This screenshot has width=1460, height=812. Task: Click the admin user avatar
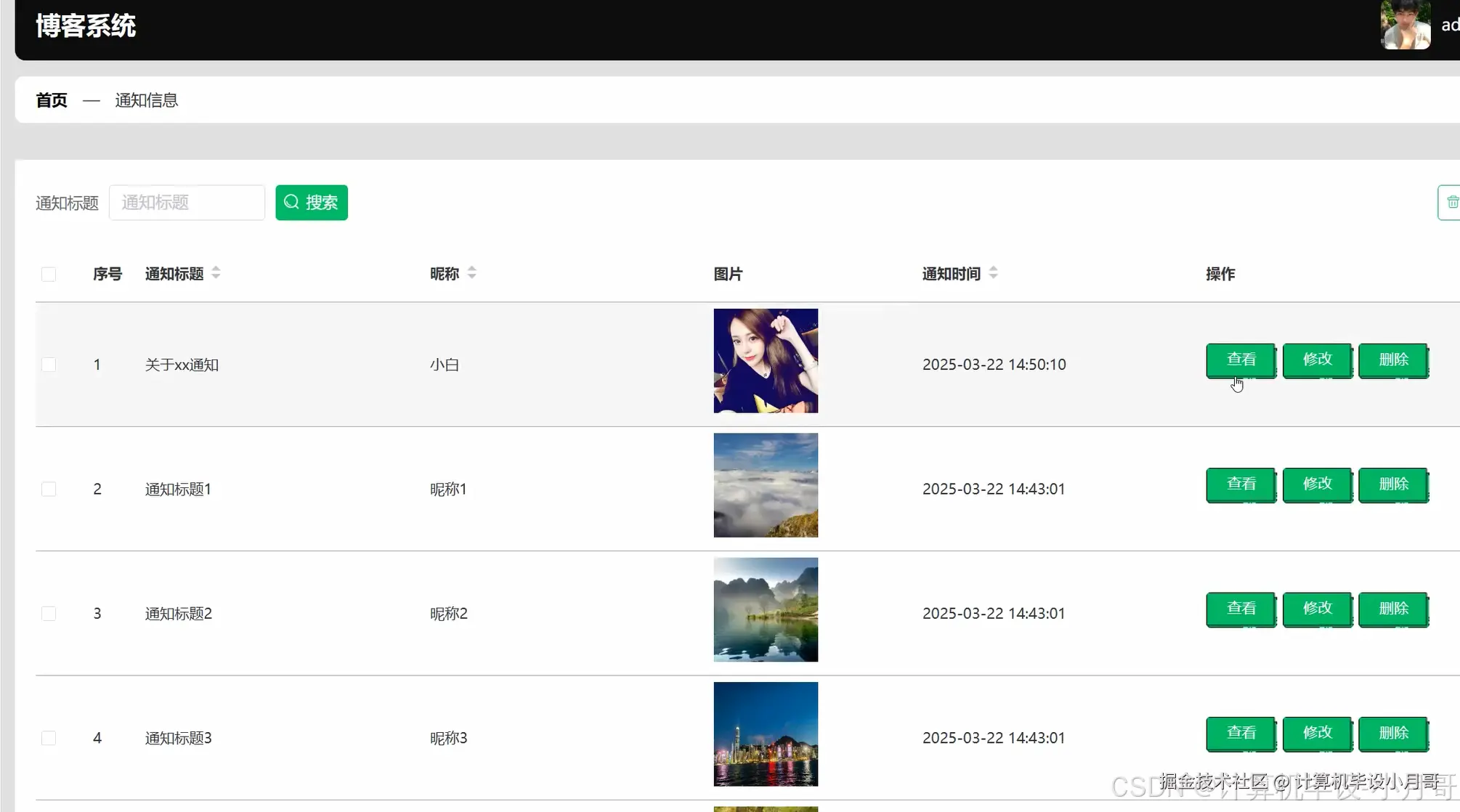(x=1405, y=25)
